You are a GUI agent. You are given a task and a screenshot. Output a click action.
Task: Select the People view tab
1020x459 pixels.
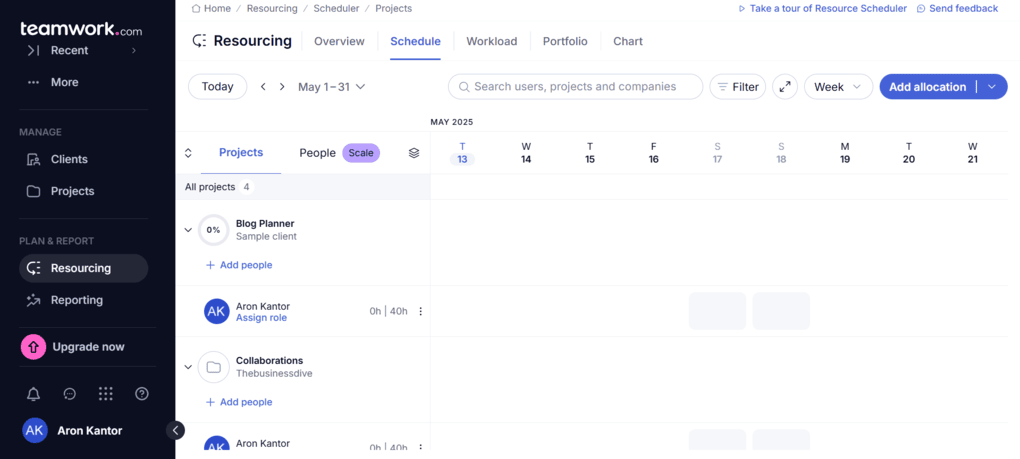tap(317, 153)
